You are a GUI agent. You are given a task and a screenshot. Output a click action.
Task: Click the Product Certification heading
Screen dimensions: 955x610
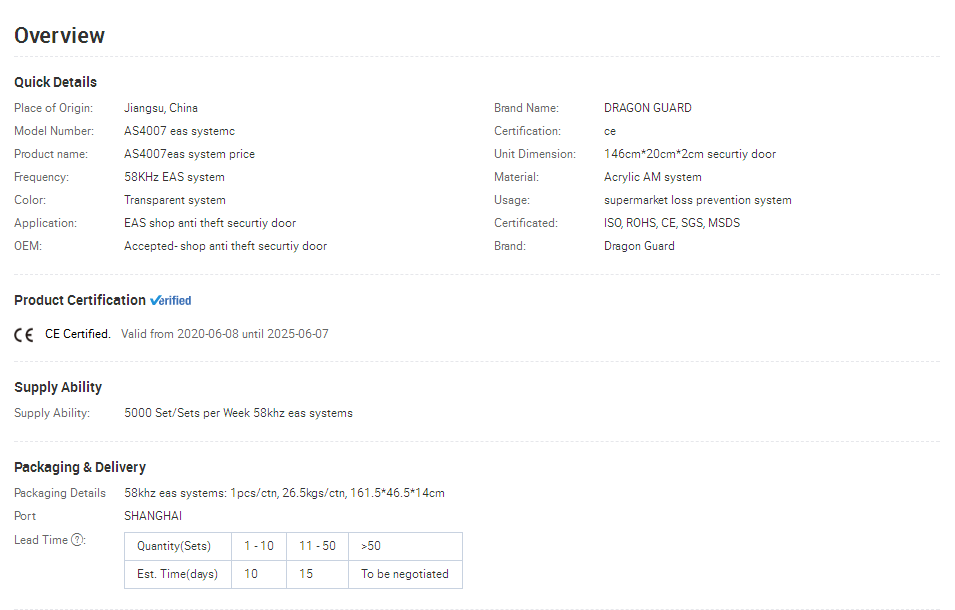pos(80,300)
